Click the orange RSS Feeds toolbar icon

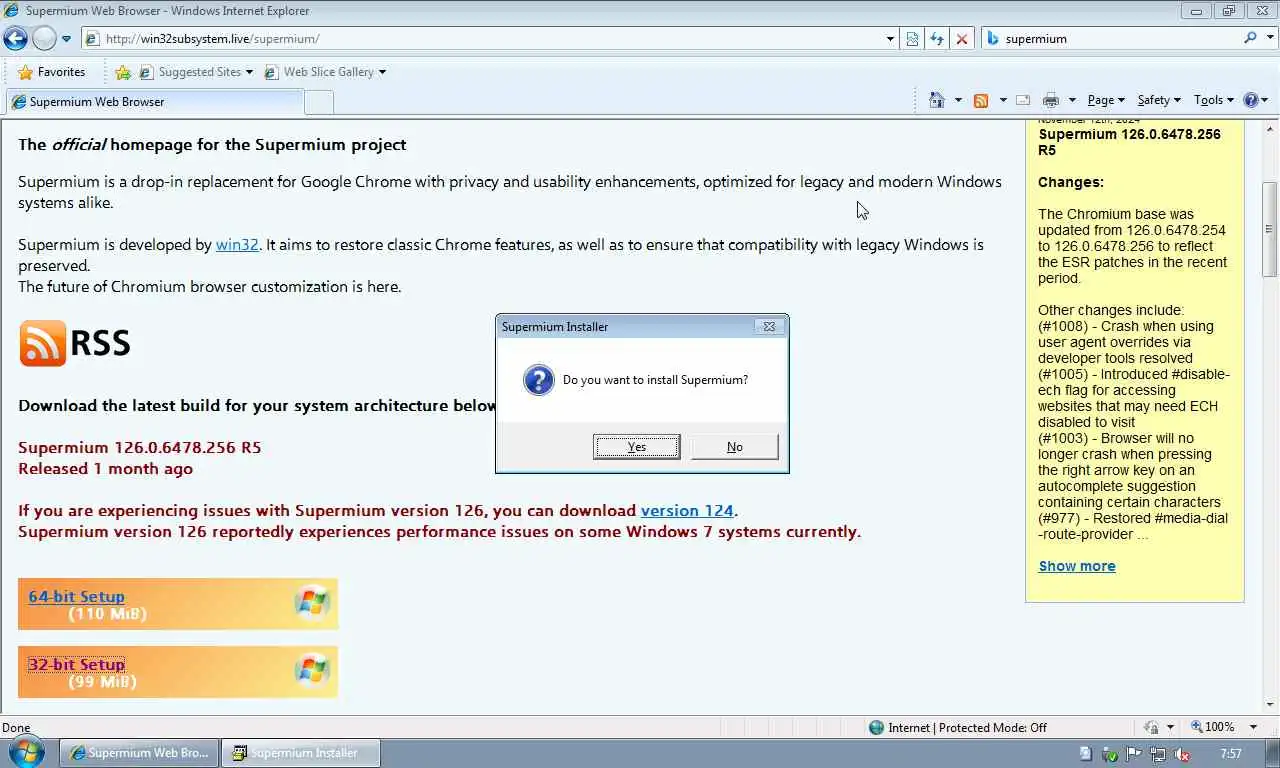[981, 100]
